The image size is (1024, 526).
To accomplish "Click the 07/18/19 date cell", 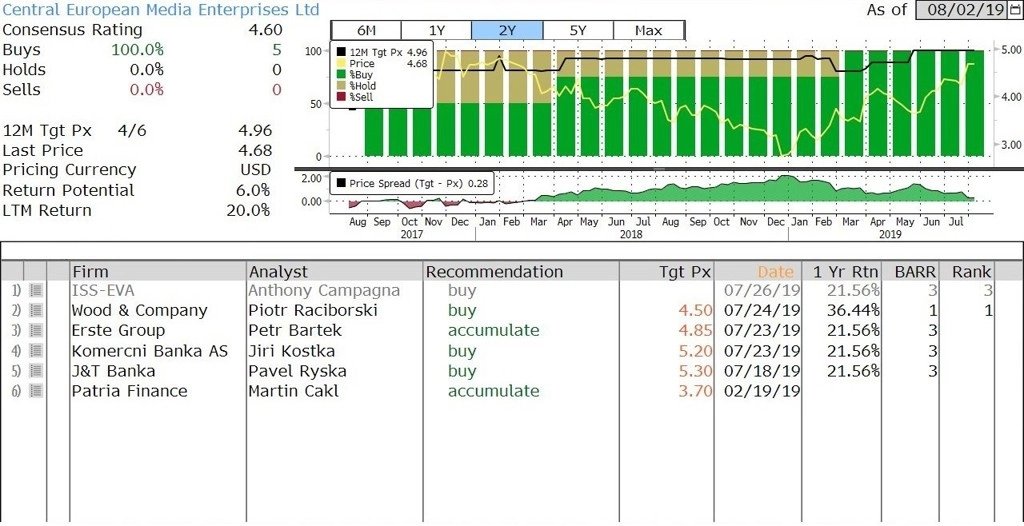I will 762,371.
